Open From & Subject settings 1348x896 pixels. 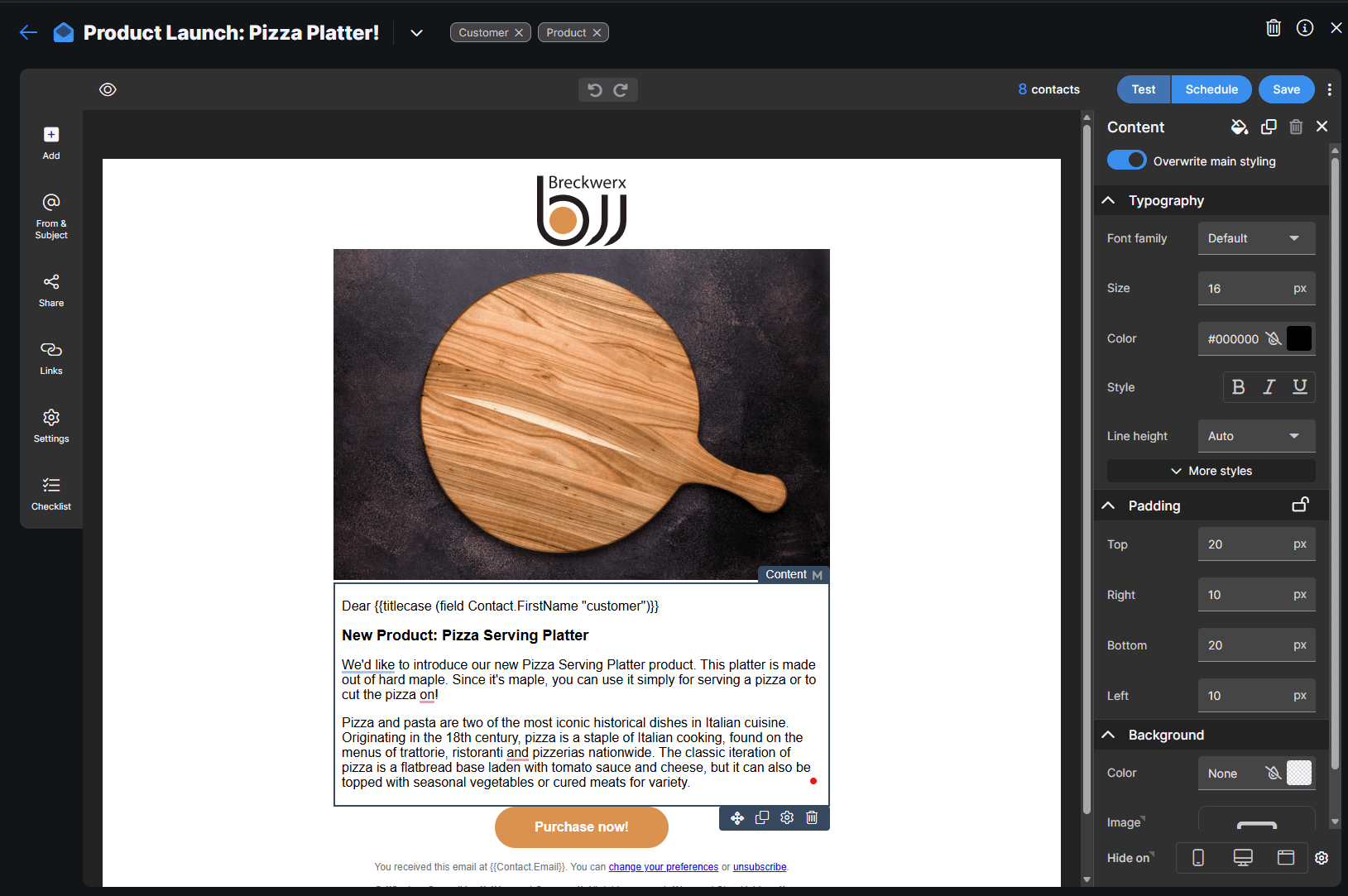[51, 215]
